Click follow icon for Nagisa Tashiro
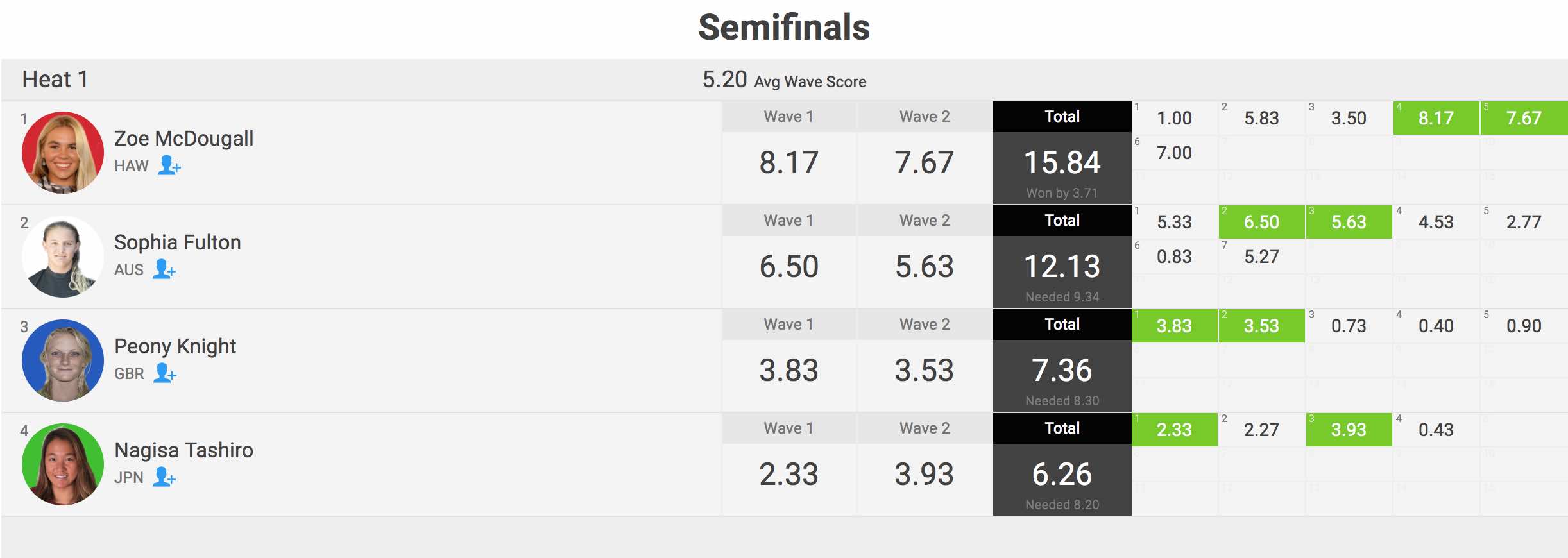This screenshot has height=558, width=1568. pyautogui.click(x=164, y=477)
